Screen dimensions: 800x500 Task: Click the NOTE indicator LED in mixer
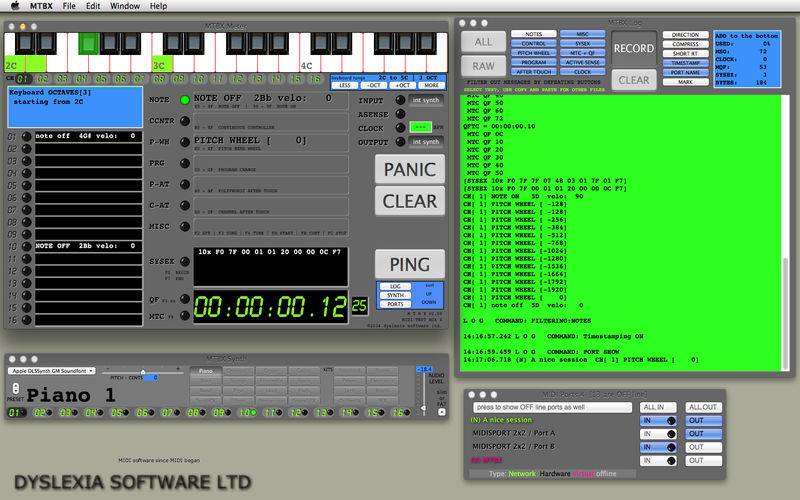184,100
